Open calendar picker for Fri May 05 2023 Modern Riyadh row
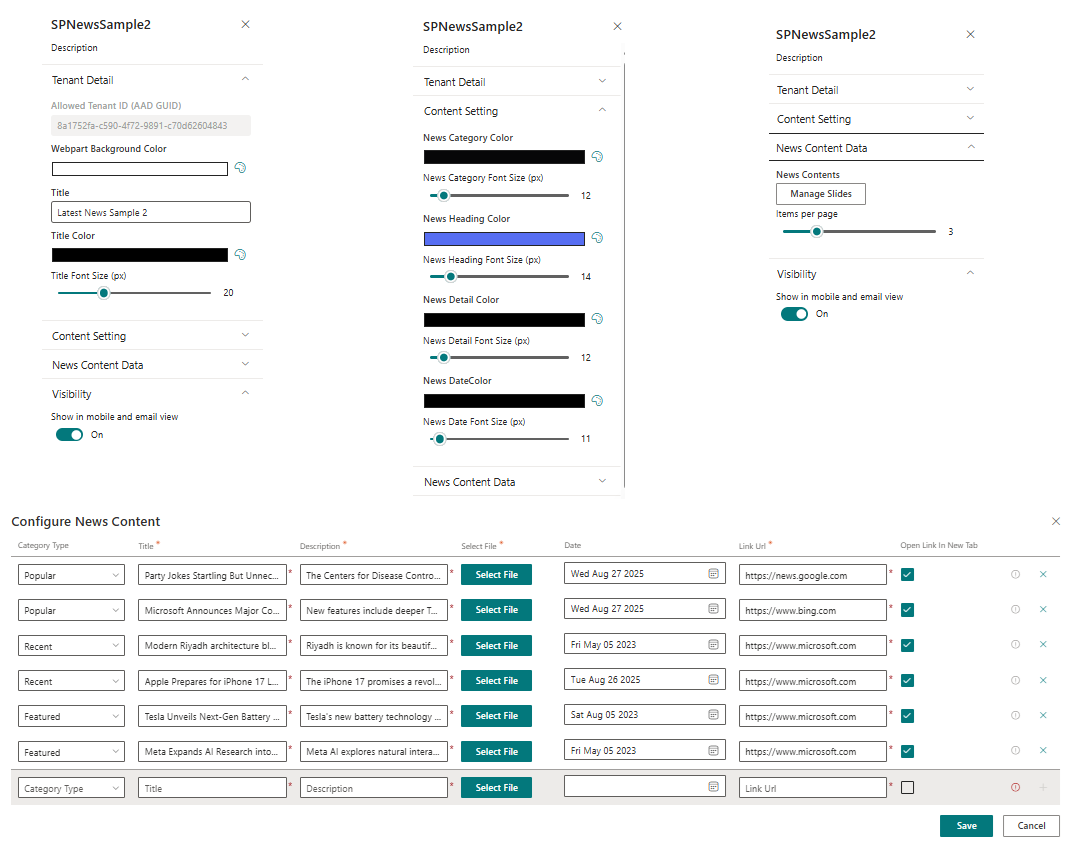The image size is (1068, 847). pos(714,645)
